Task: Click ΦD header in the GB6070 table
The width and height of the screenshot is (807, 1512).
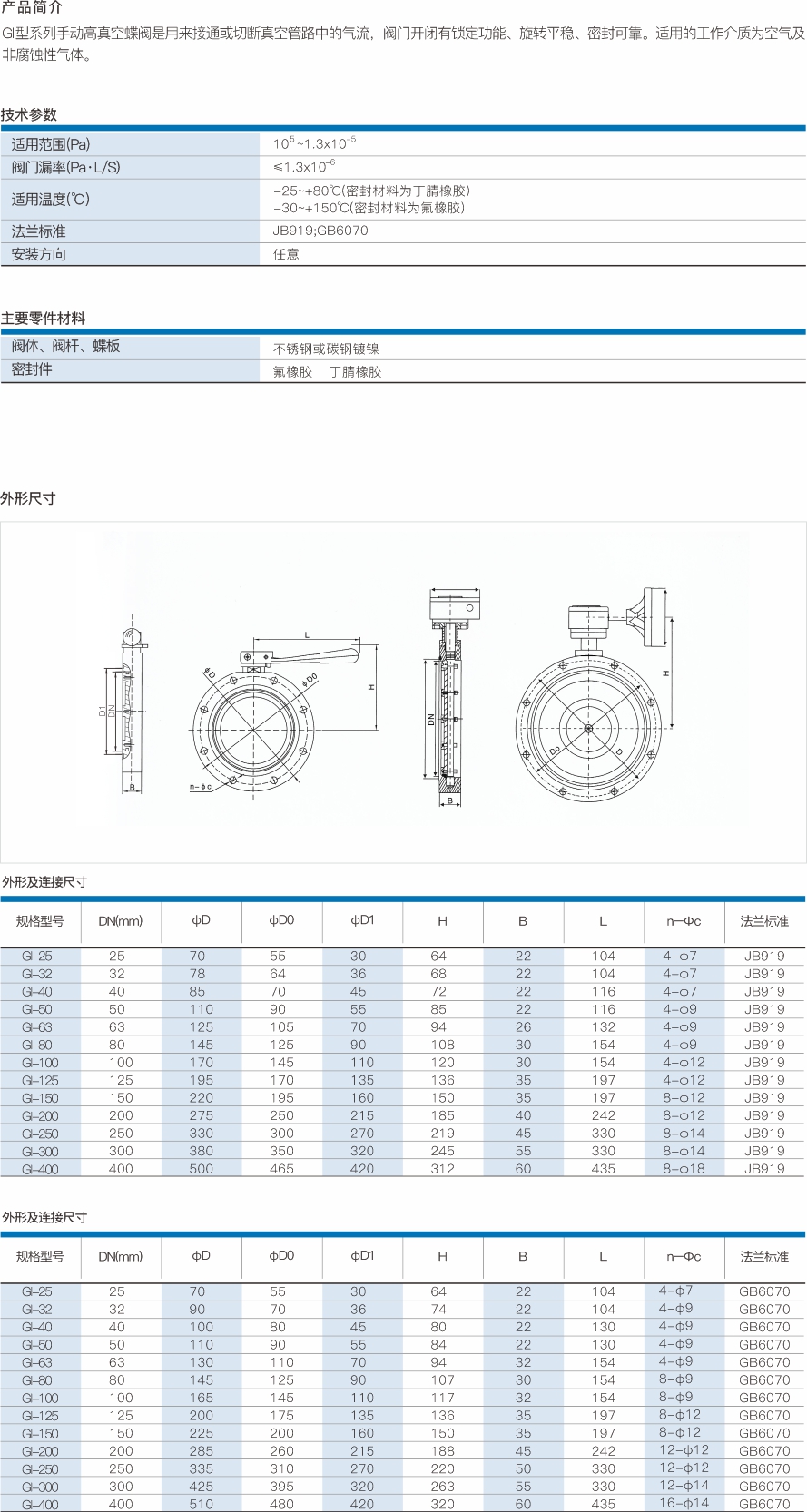Action: pyautogui.click(x=201, y=1256)
